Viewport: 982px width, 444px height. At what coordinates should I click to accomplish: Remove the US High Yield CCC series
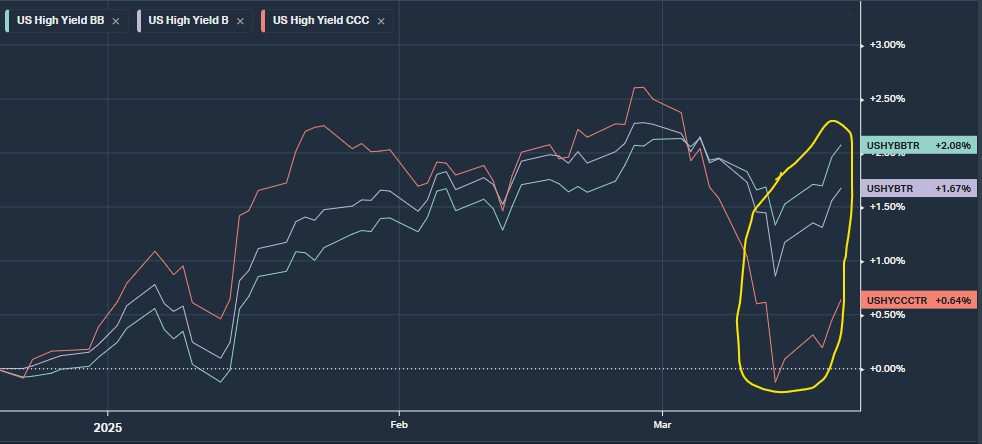pos(380,20)
